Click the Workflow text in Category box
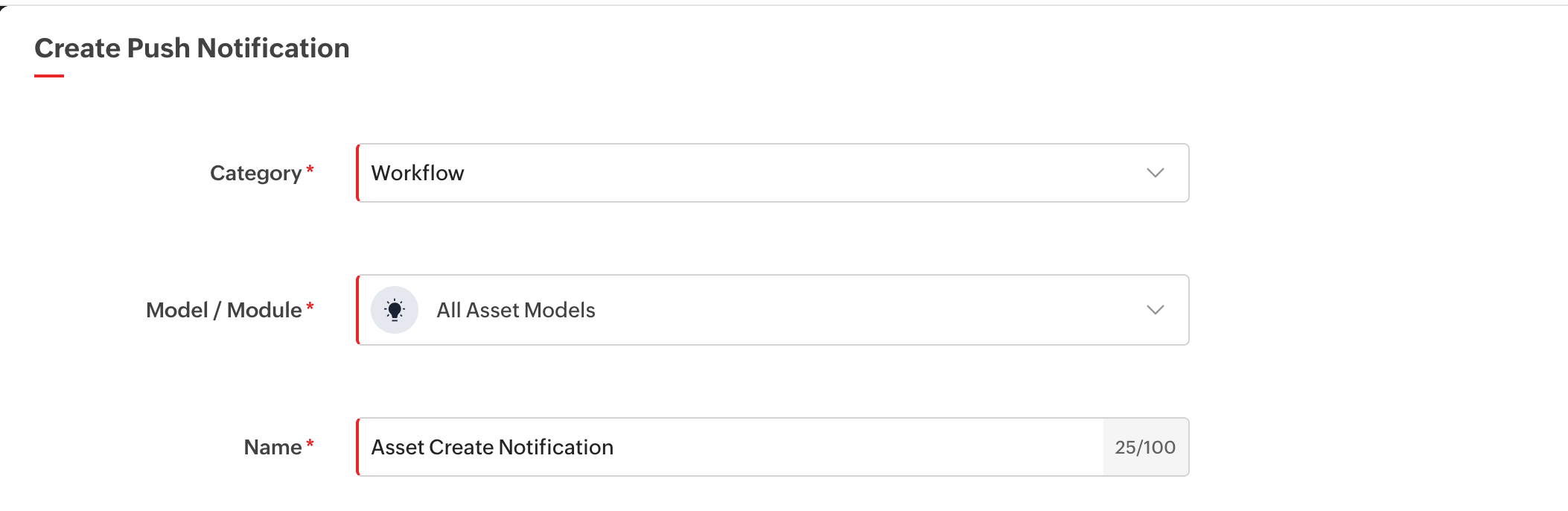The height and width of the screenshot is (511, 1568). 417,173
